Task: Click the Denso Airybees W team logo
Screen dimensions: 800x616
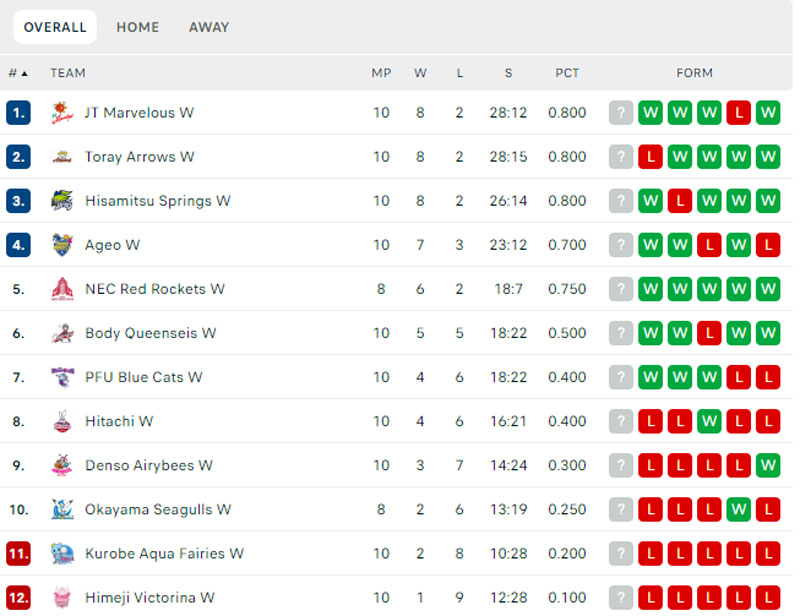Action: 62,465
